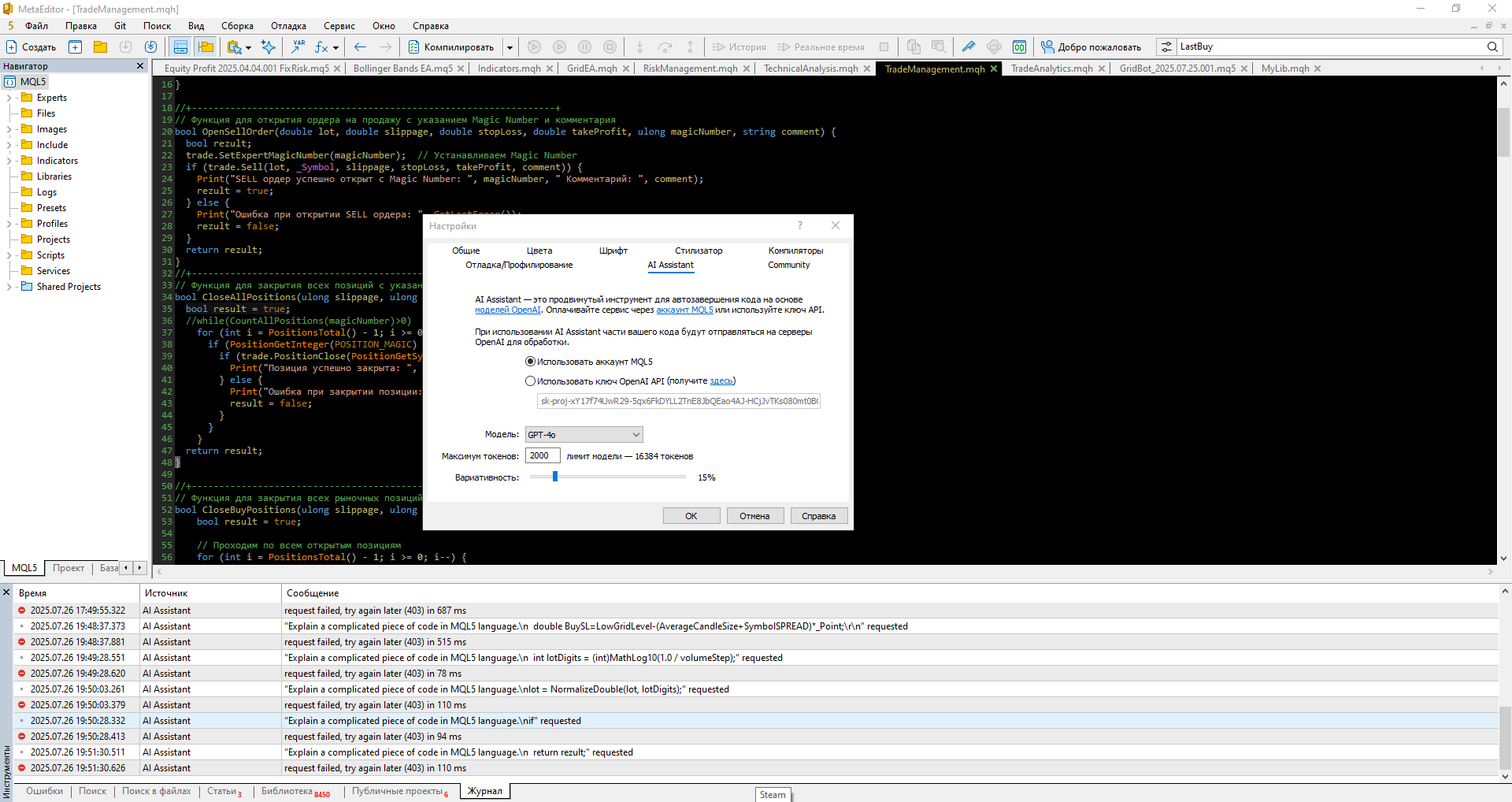1512x802 pixels.
Task: Open the Сервис menu
Action: (x=339, y=26)
